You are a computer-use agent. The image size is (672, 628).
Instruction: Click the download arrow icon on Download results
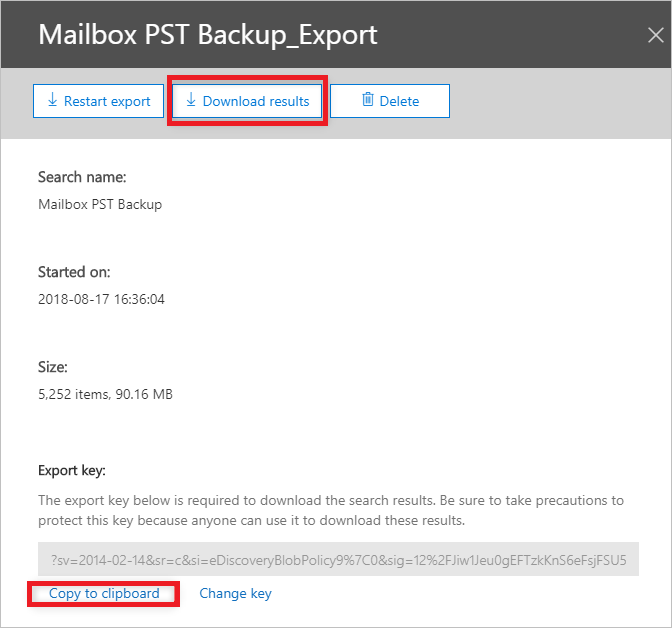[191, 100]
